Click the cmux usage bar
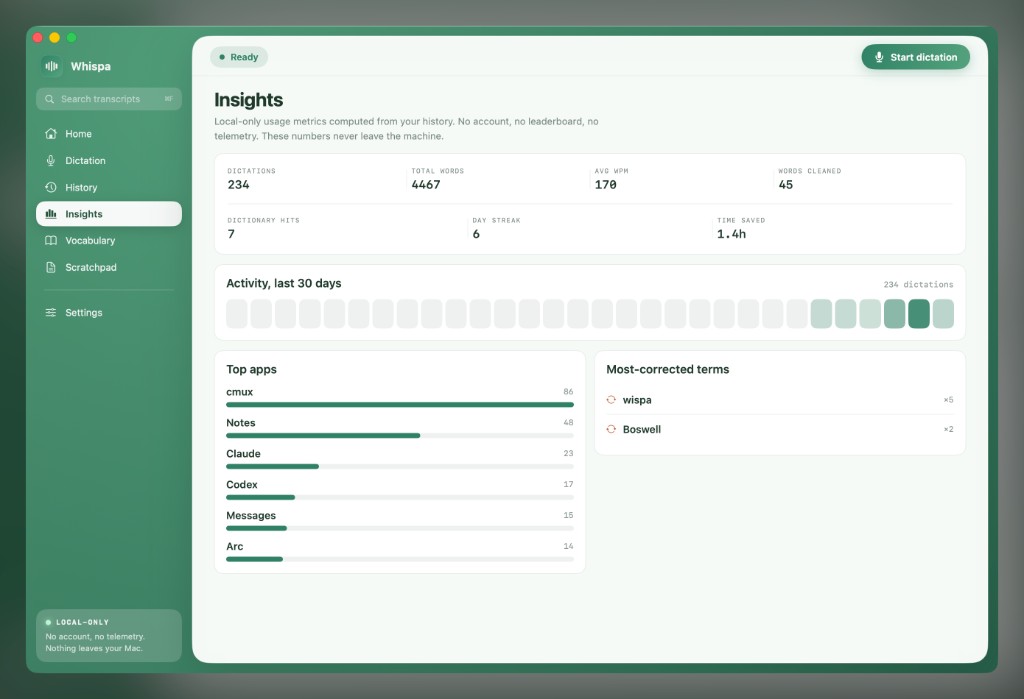The image size is (1024, 699). pos(400,405)
